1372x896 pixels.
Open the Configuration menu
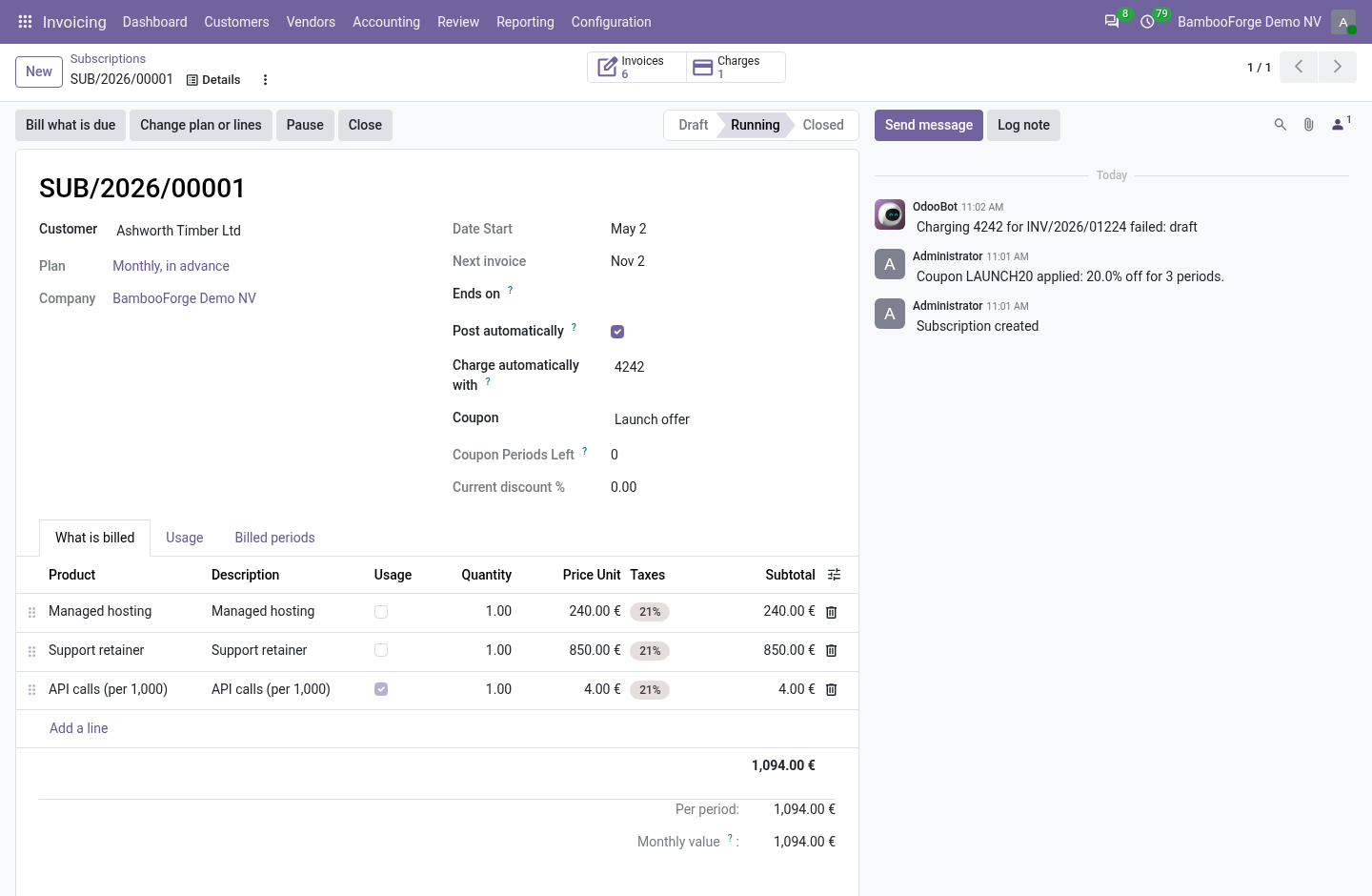coord(611,22)
